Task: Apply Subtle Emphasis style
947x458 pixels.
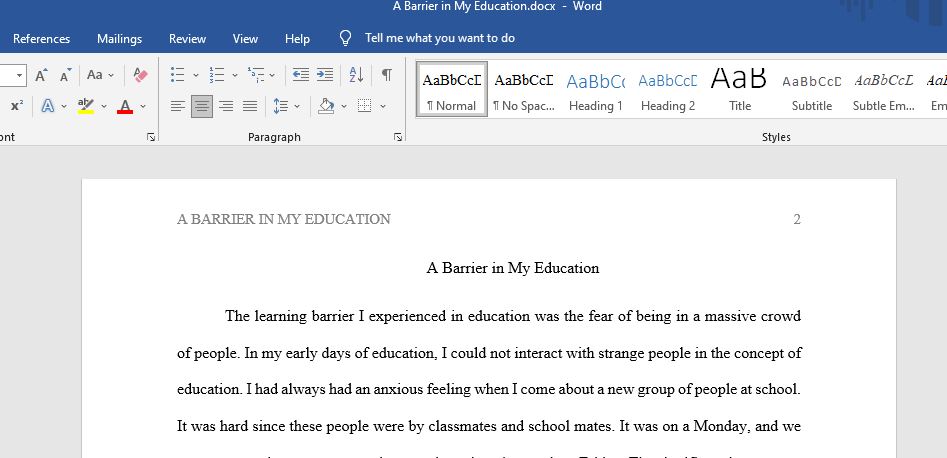Action: click(884, 88)
